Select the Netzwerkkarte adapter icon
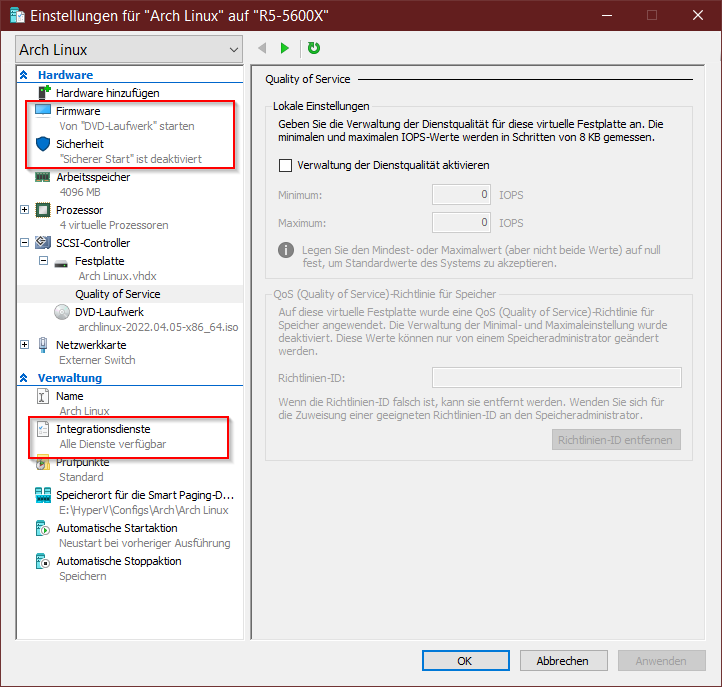 [x=43, y=345]
